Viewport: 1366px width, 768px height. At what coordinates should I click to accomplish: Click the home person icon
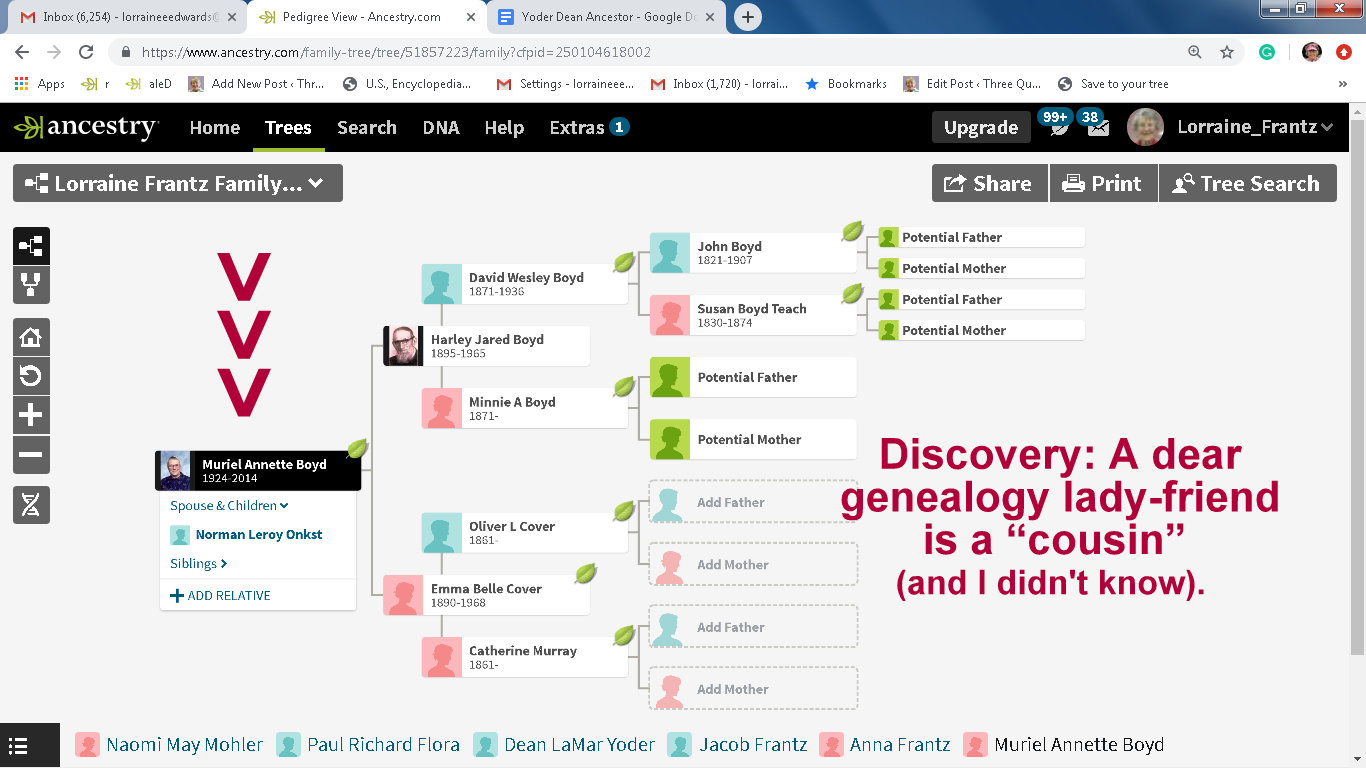coord(31,337)
